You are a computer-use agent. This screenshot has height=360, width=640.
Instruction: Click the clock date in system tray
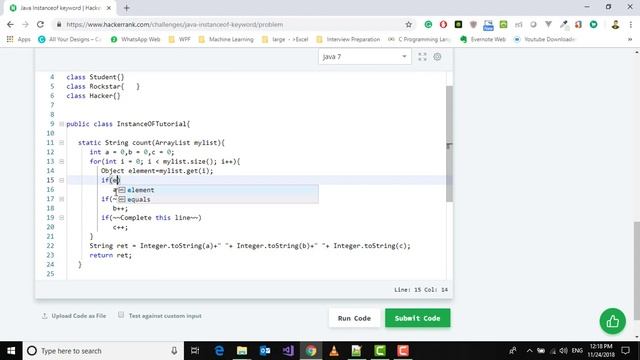pyautogui.click(x=602, y=351)
